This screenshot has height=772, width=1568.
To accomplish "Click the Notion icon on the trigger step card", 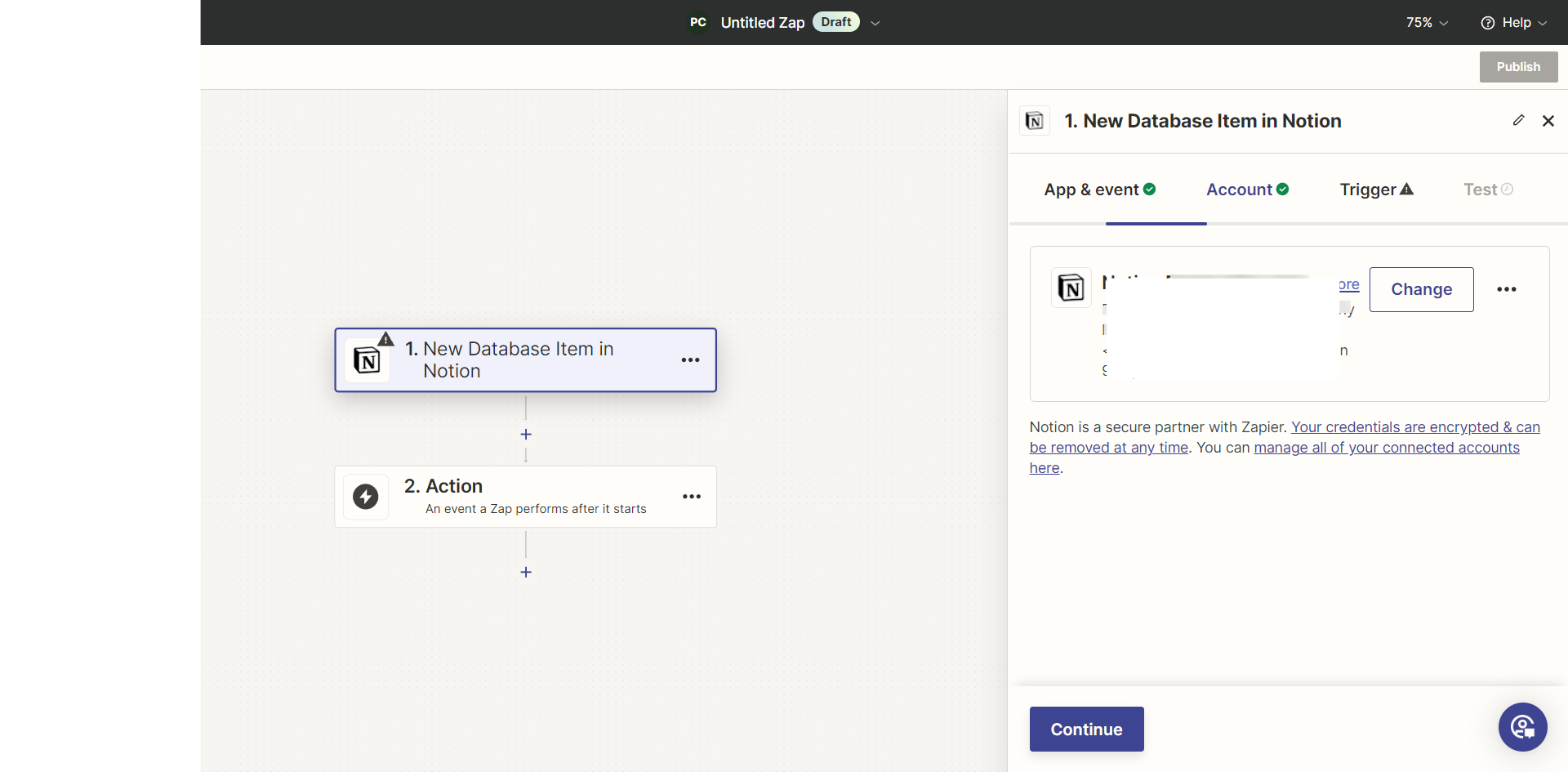I will tap(367, 360).
